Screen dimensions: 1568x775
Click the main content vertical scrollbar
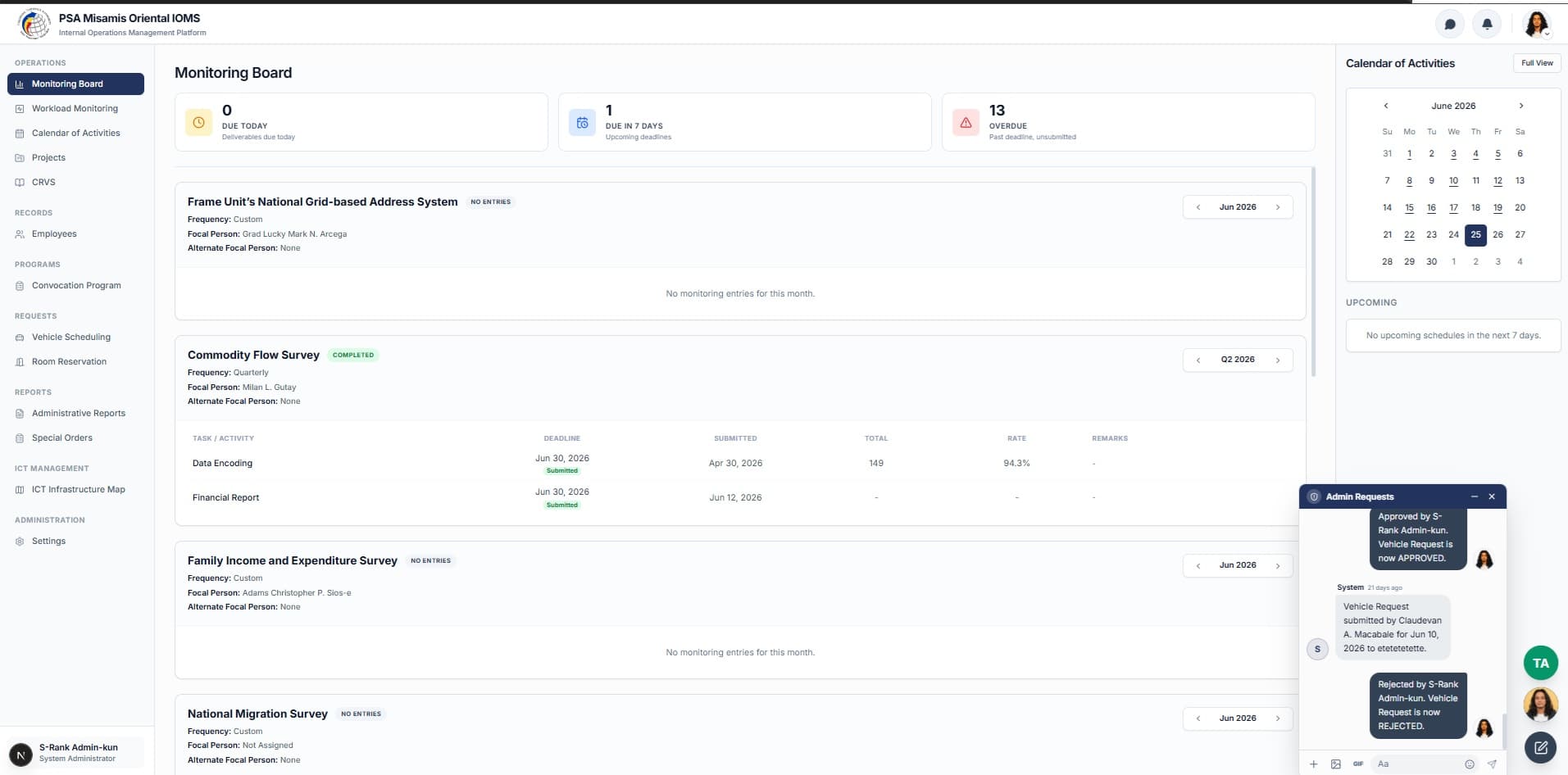(x=1313, y=272)
